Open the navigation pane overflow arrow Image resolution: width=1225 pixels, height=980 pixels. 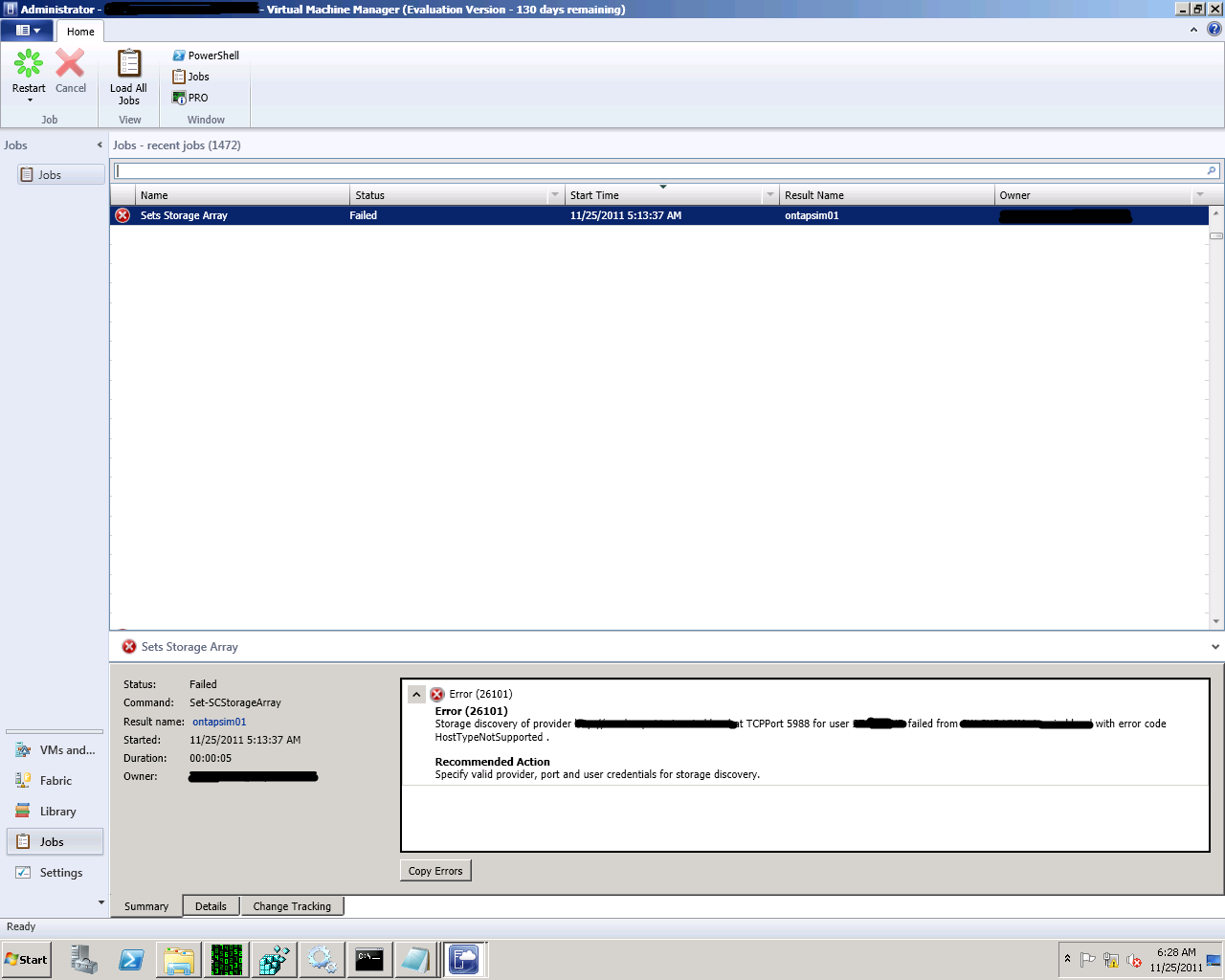[101, 902]
